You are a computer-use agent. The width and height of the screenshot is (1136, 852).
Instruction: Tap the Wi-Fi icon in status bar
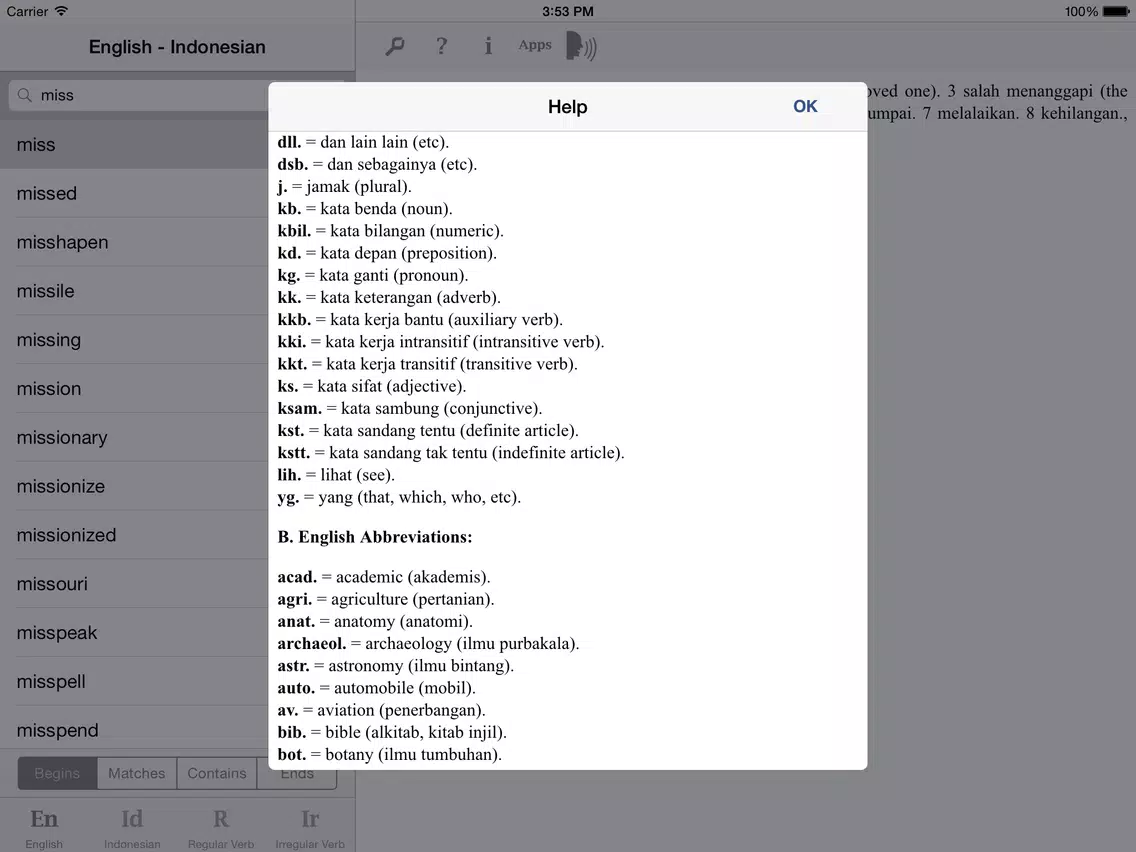(x=61, y=11)
